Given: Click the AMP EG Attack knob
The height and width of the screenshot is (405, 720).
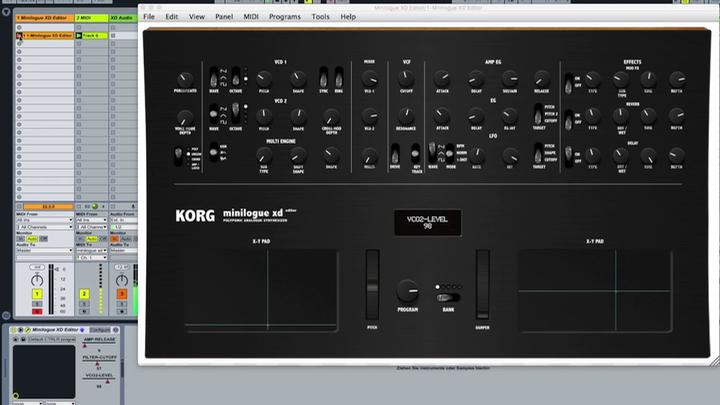Looking at the screenshot, I should [442, 79].
